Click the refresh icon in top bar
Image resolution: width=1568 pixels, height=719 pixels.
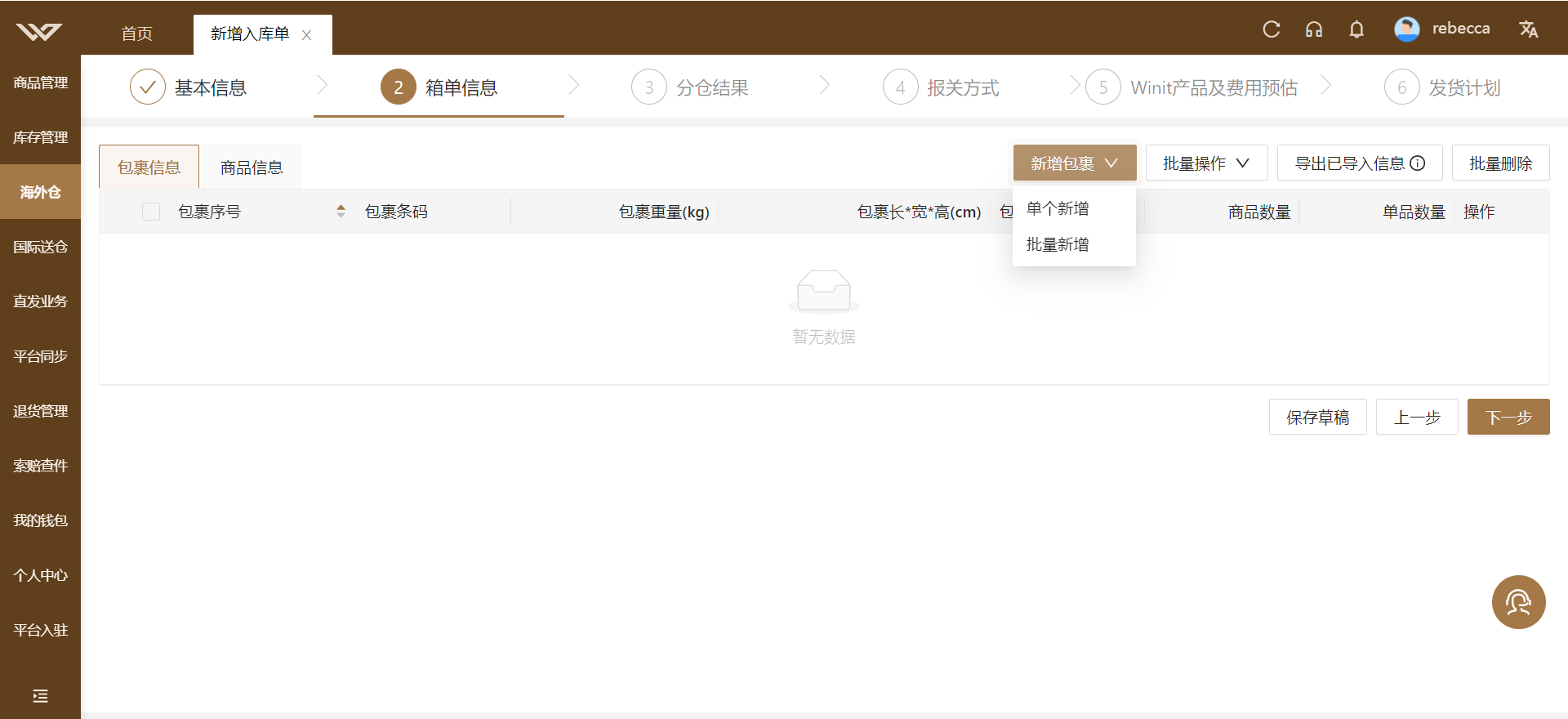[x=1272, y=29]
